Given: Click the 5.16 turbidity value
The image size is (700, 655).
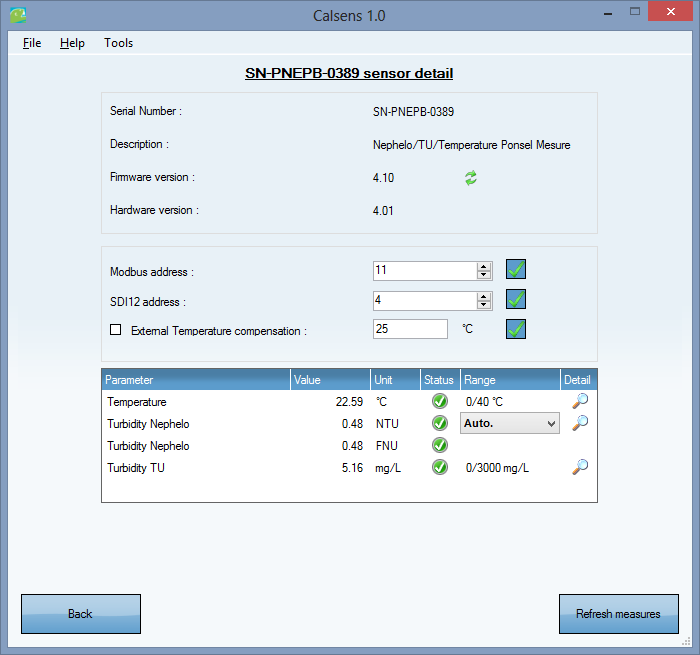Looking at the screenshot, I should [352, 468].
